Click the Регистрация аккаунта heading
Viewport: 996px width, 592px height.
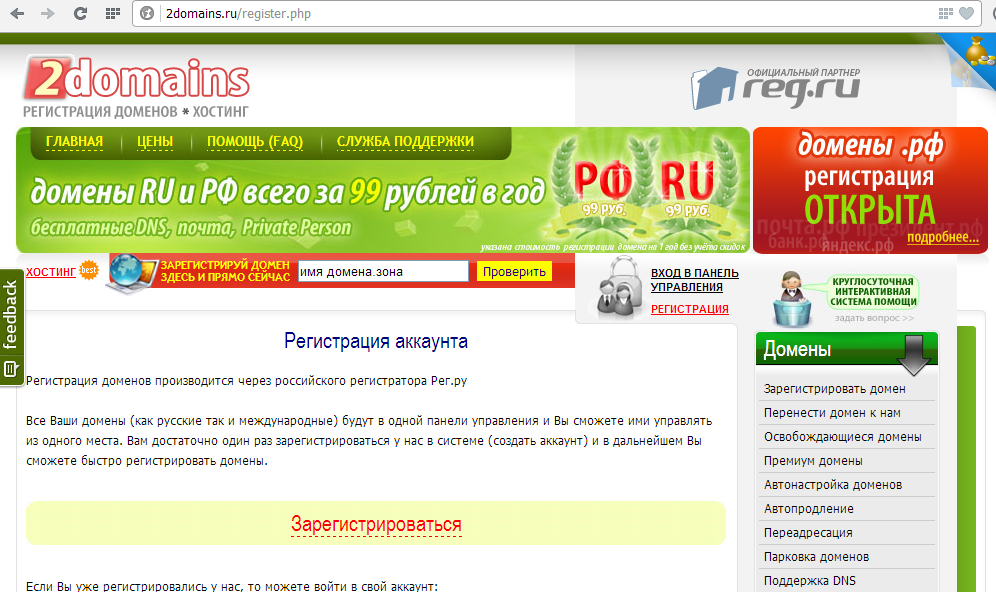tap(376, 341)
